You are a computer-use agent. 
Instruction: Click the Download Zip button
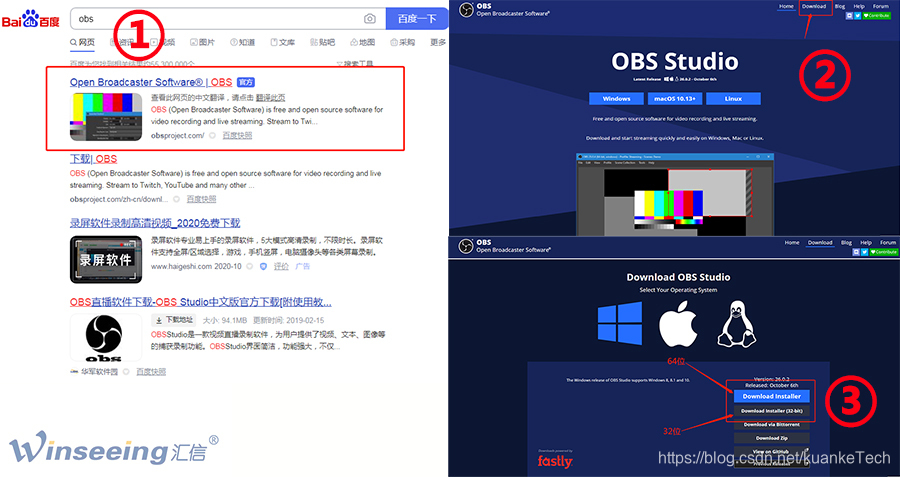(771, 438)
